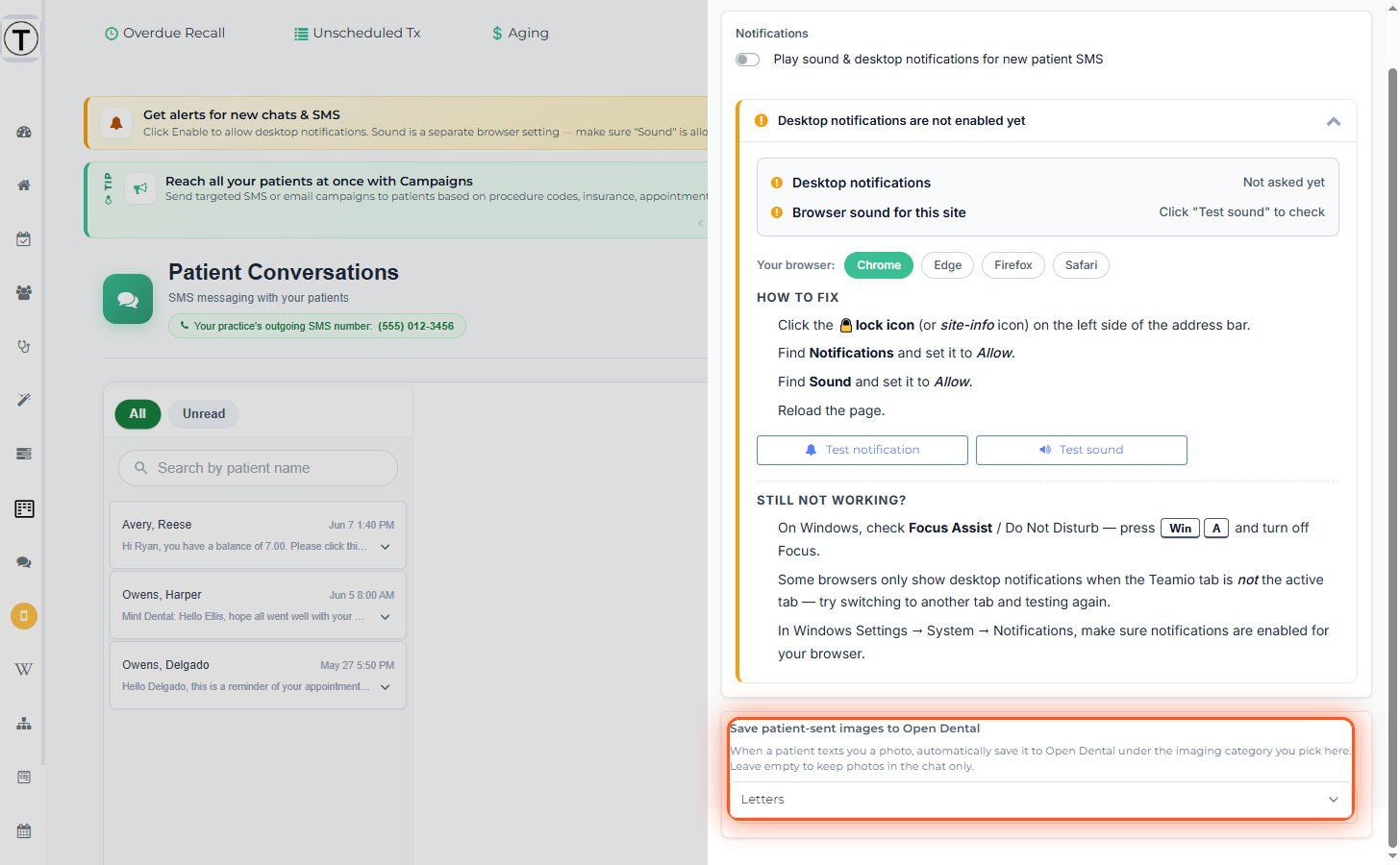This screenshot has height=865, width=1400.
Task: Click the green Patient Conversations chat icon
Action: click(128, 299)
